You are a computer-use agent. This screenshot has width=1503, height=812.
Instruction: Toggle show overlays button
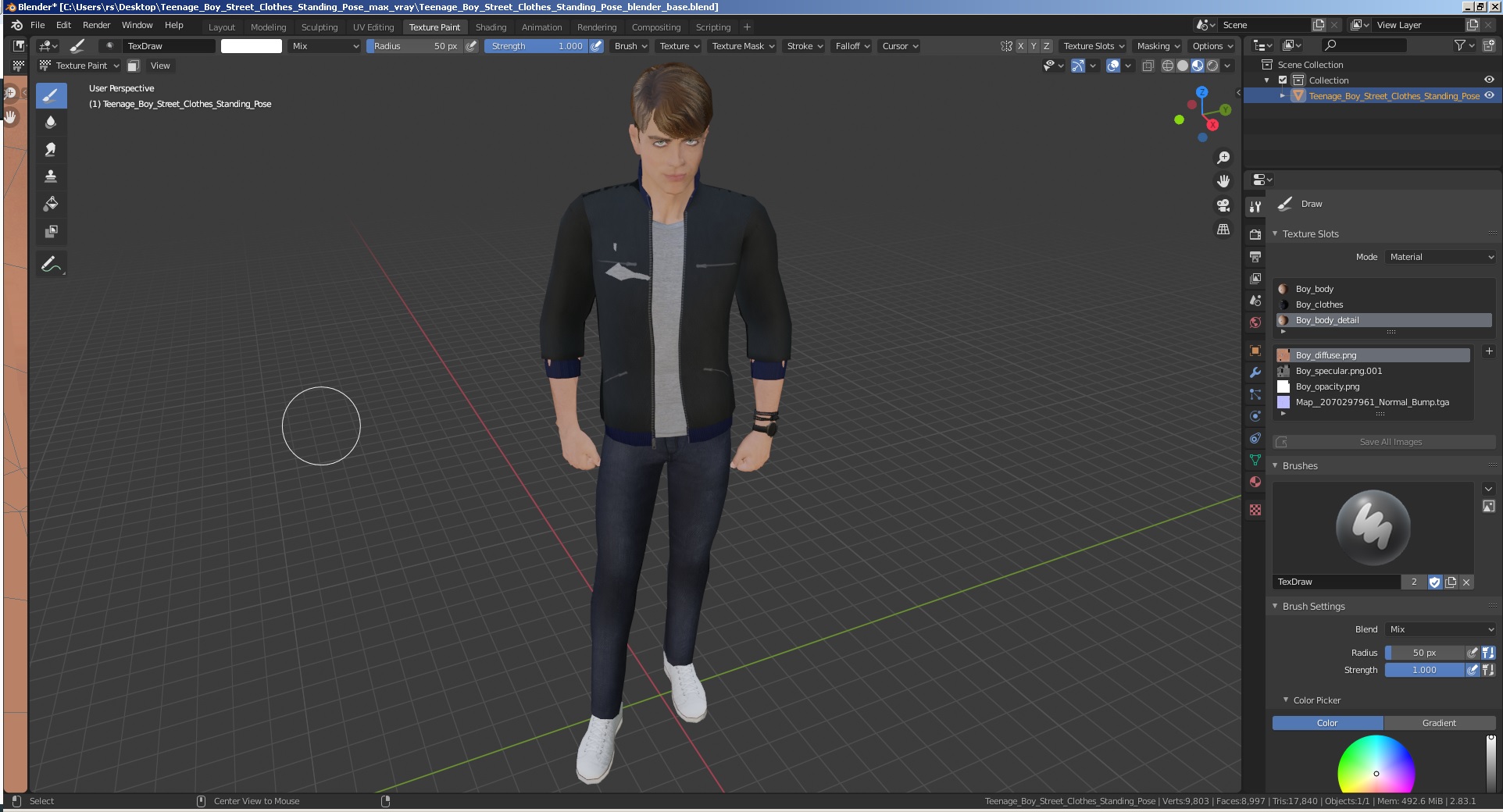tap(1114, 66)
